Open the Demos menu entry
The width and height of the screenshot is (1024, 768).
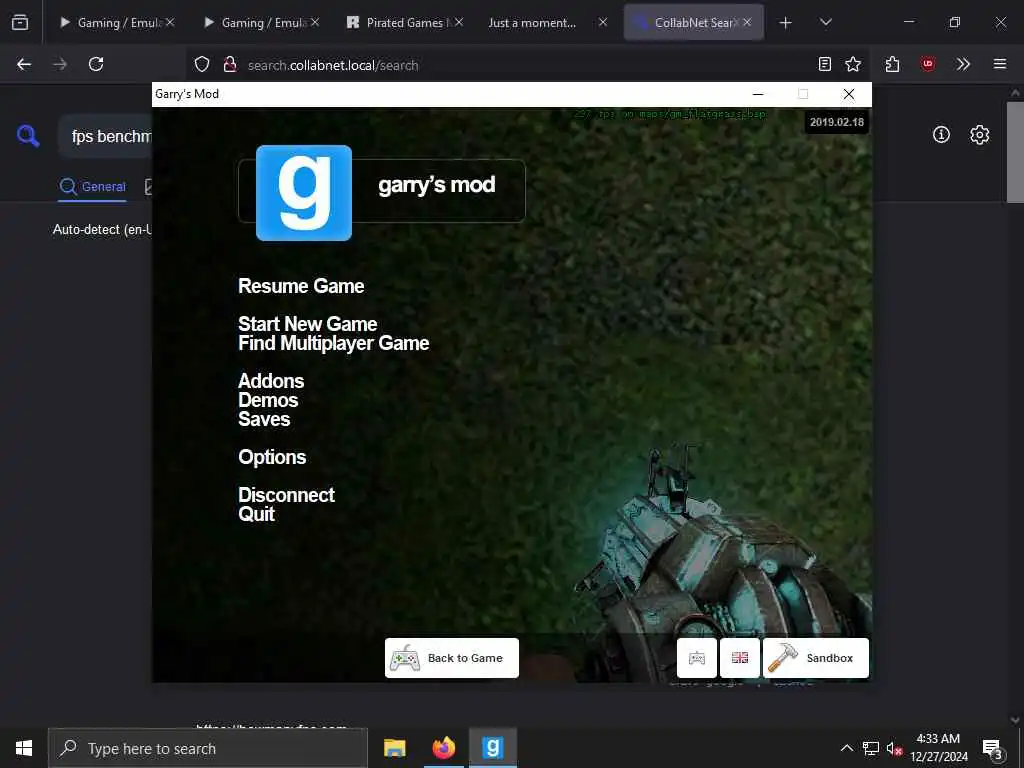coord(268,400)
